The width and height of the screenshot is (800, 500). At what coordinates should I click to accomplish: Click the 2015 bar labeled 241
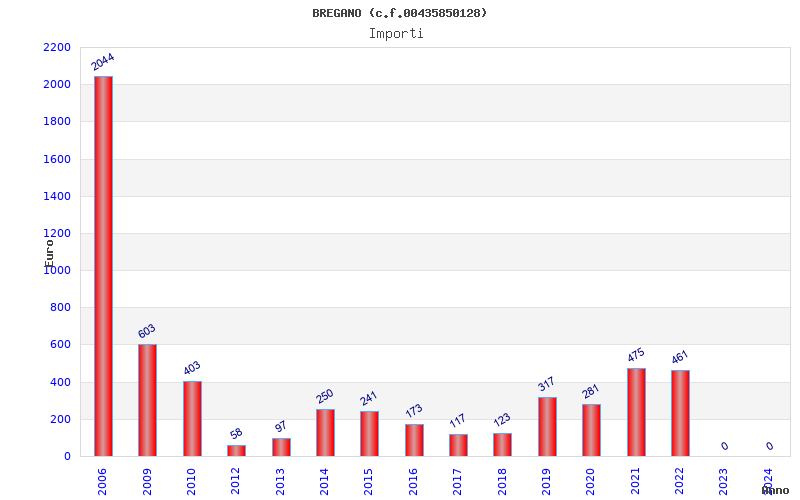tap(369, 434)
